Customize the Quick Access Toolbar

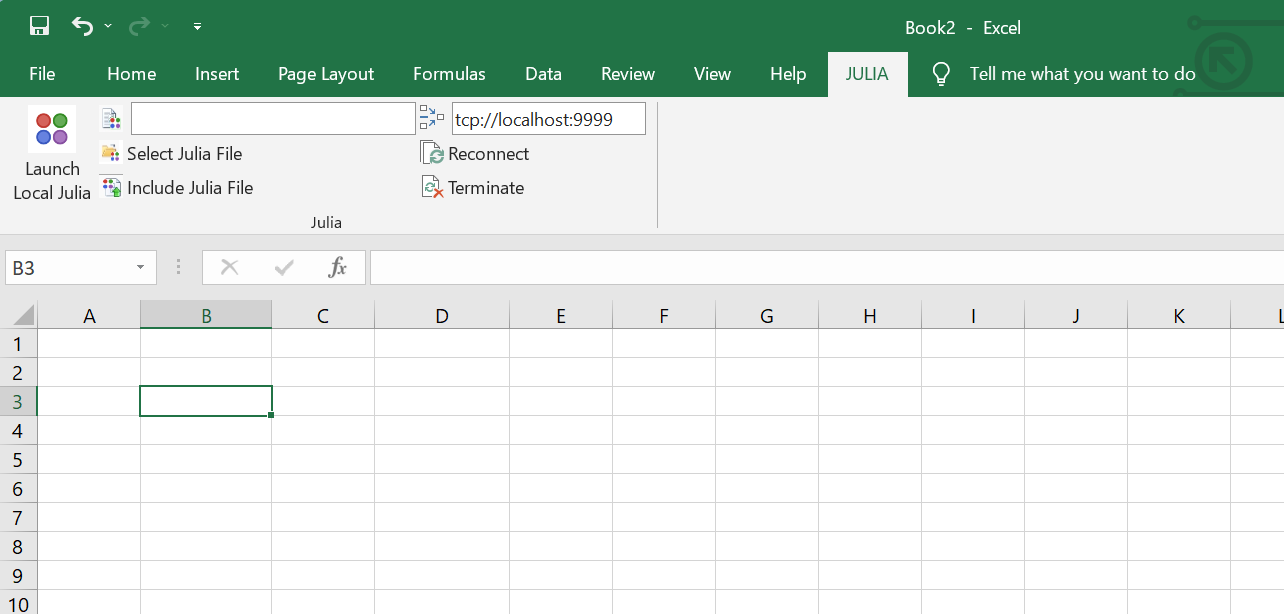click(197, 27)
